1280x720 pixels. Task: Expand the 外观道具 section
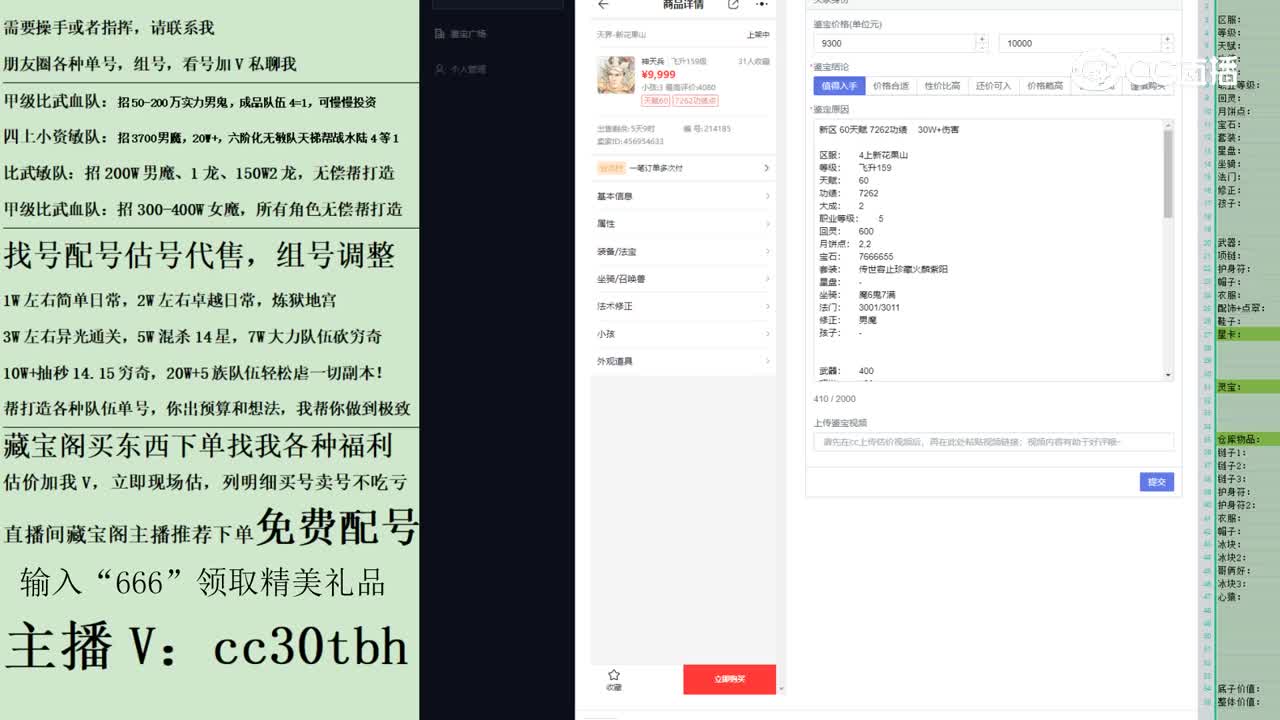(x=683, y=361)
